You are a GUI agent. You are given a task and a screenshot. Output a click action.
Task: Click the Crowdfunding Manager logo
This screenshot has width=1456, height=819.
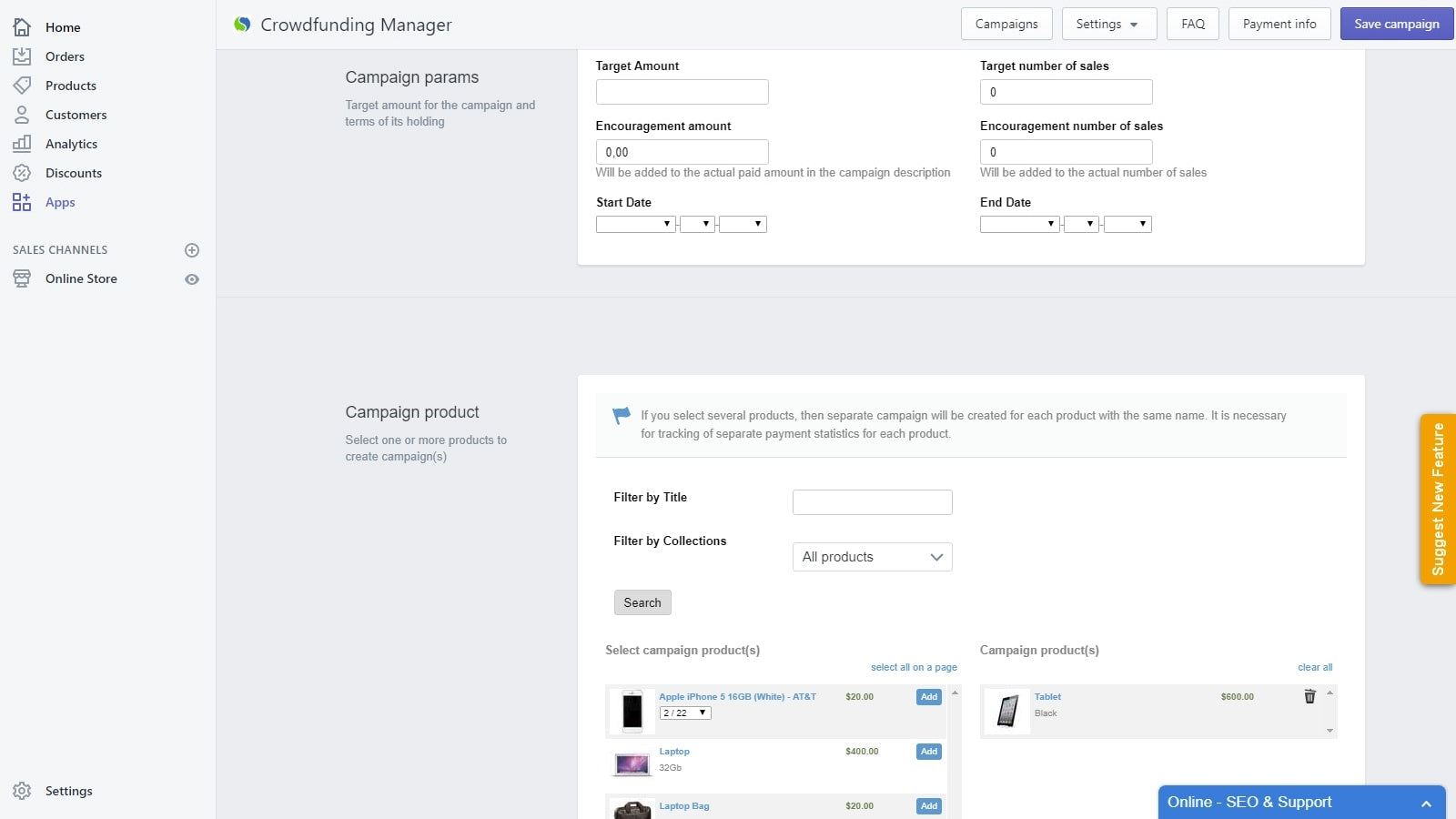(242, 24)
